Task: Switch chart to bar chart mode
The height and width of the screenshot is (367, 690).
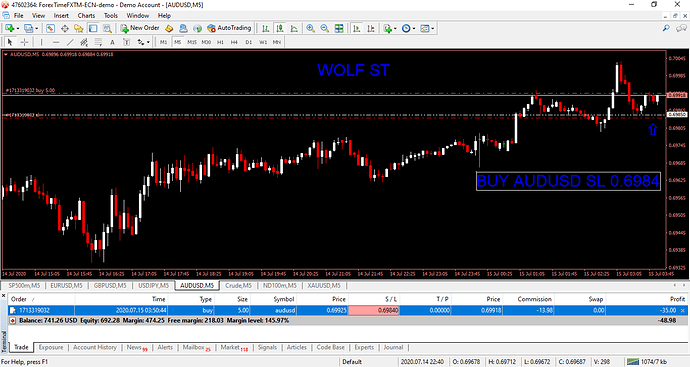Action: 265,29
